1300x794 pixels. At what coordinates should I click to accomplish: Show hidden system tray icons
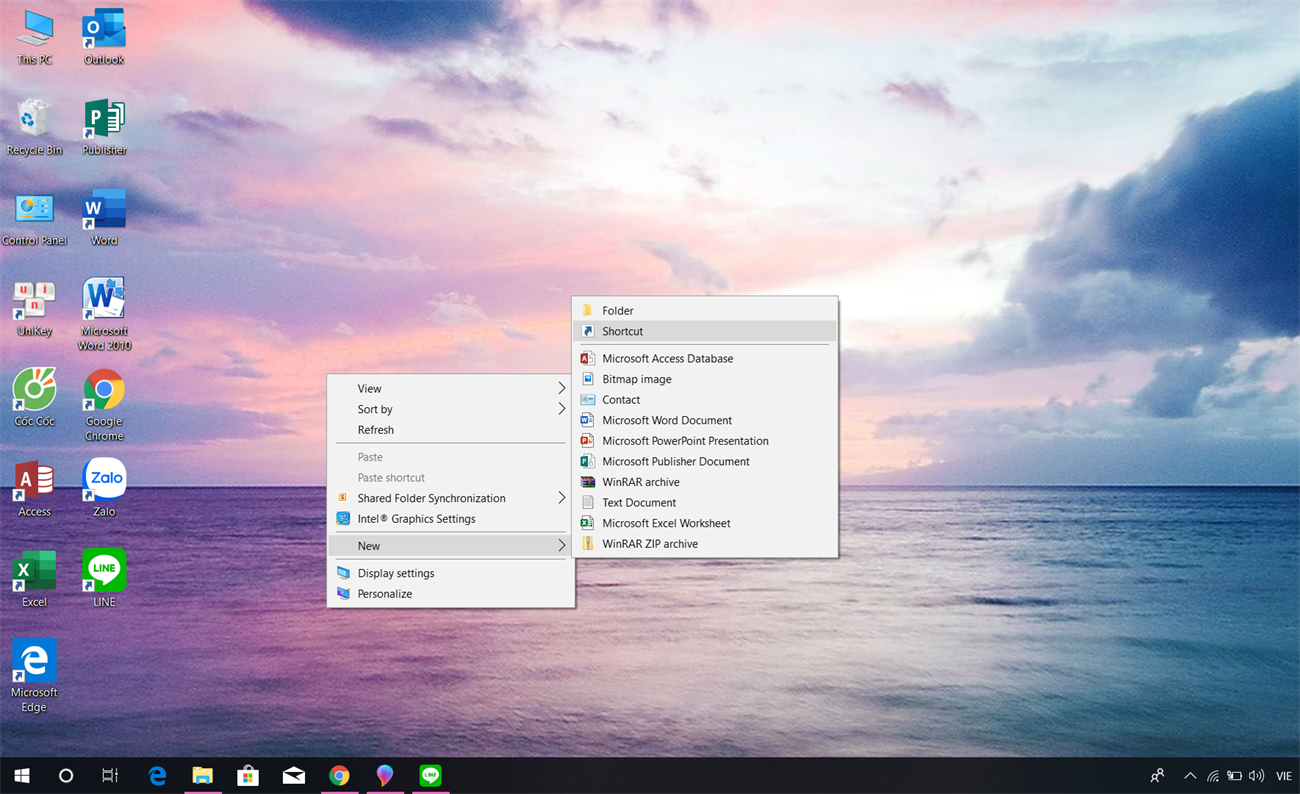[1190, 775]
